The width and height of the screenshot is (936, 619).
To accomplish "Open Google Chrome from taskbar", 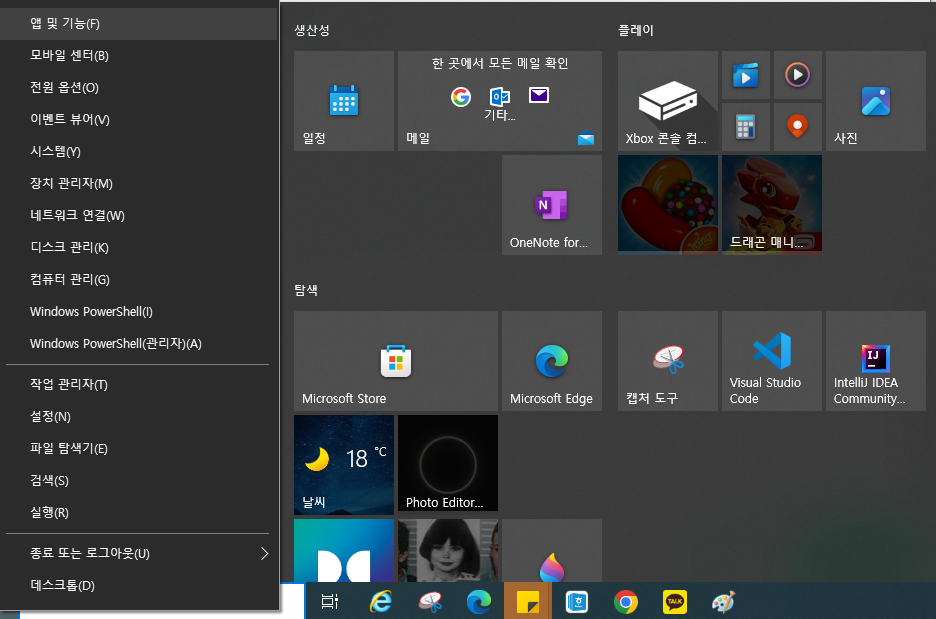I will click(x=626, y=602).
